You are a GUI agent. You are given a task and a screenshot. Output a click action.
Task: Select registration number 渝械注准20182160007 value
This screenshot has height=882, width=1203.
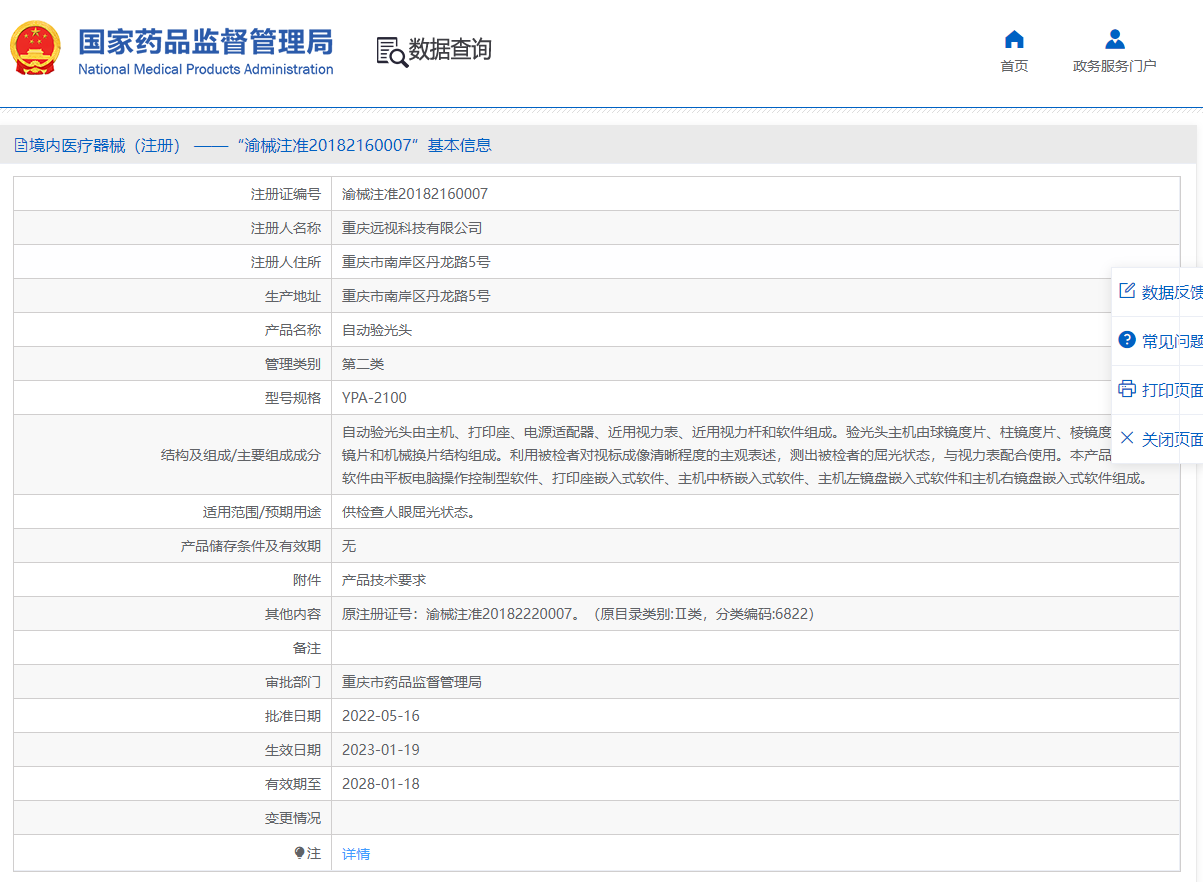[415, 194]
